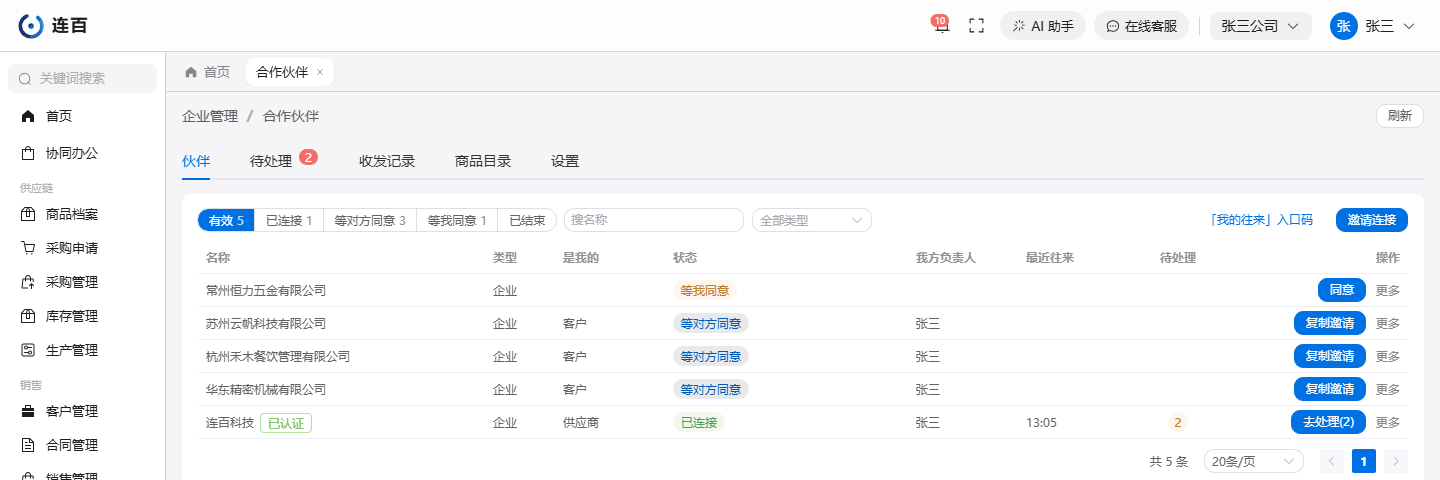This screenshot has height=480, width=1440.
Task: Click the 张 user avatar
Action: 1343,26
